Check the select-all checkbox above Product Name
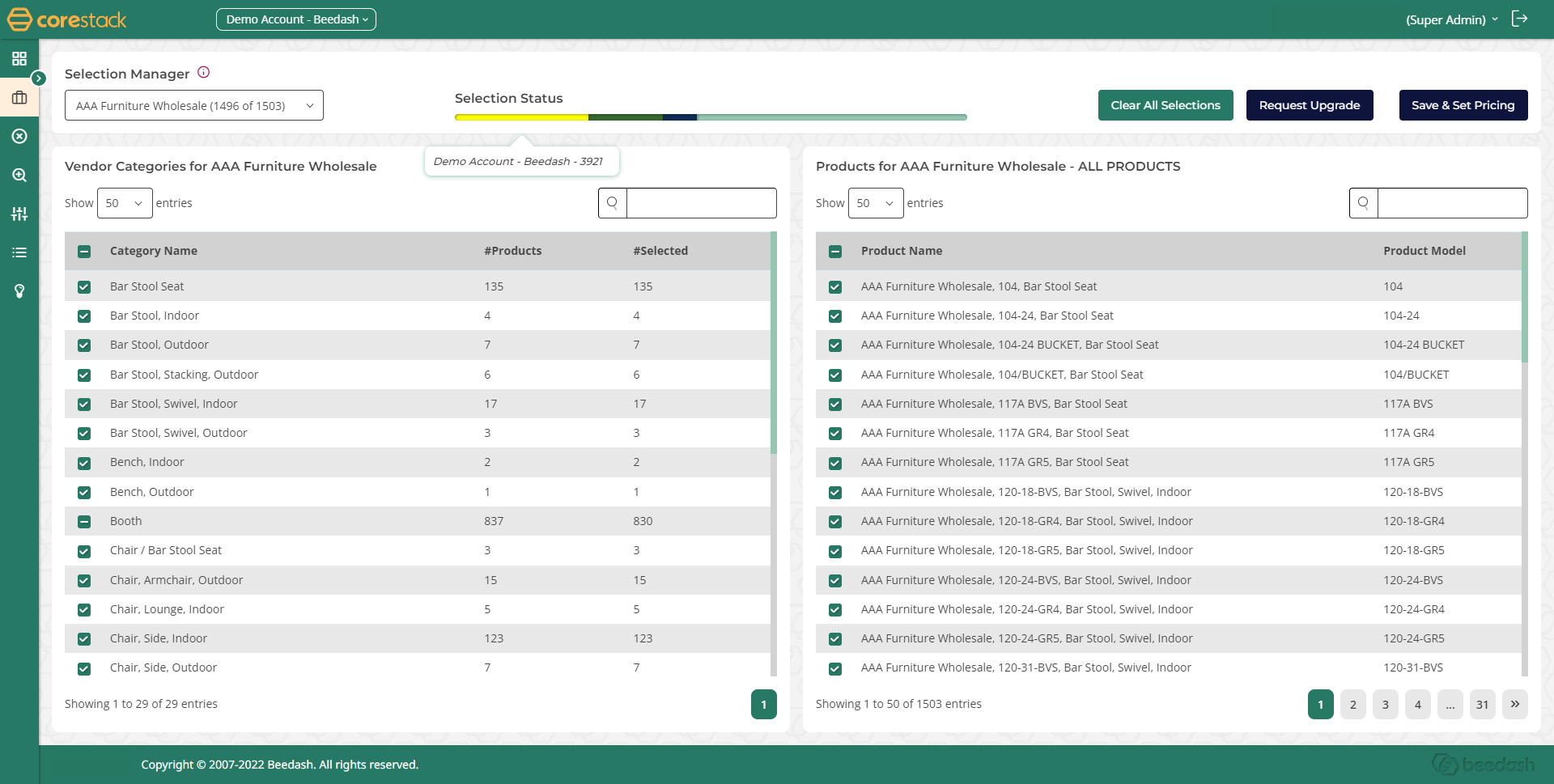Screen dimensions: 1554x784 (835, 252)
